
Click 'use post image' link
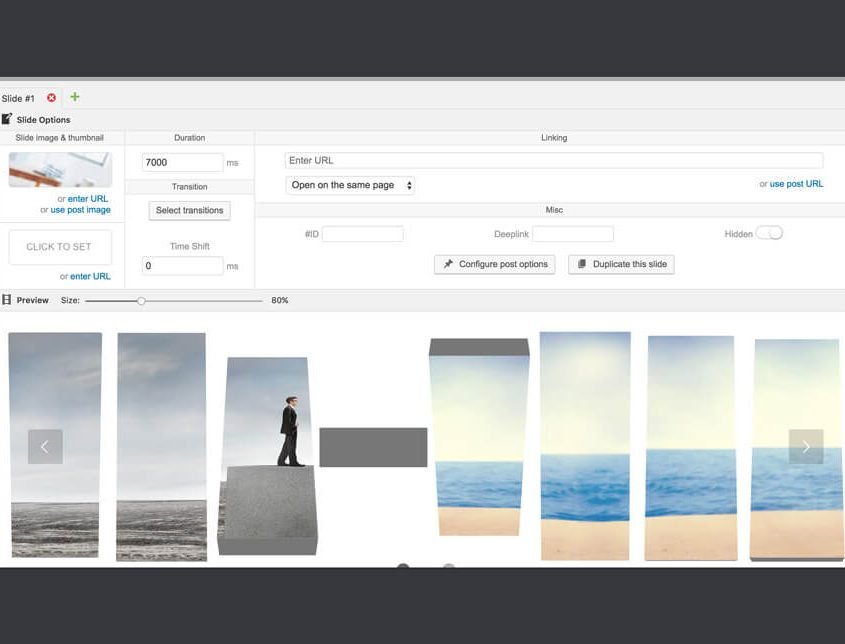tap(80, 210)
